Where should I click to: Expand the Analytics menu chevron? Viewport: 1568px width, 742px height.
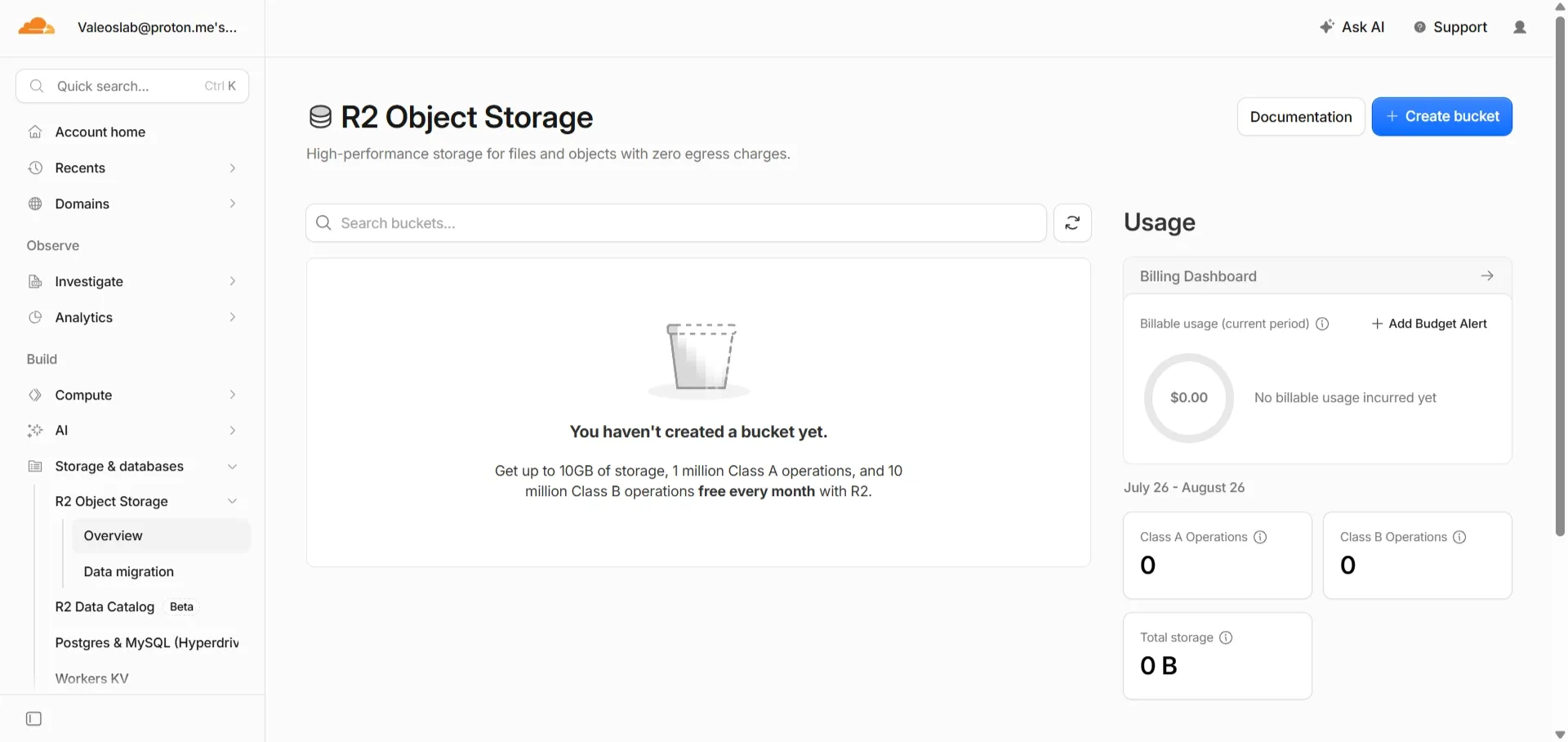[x=233, y=317]
